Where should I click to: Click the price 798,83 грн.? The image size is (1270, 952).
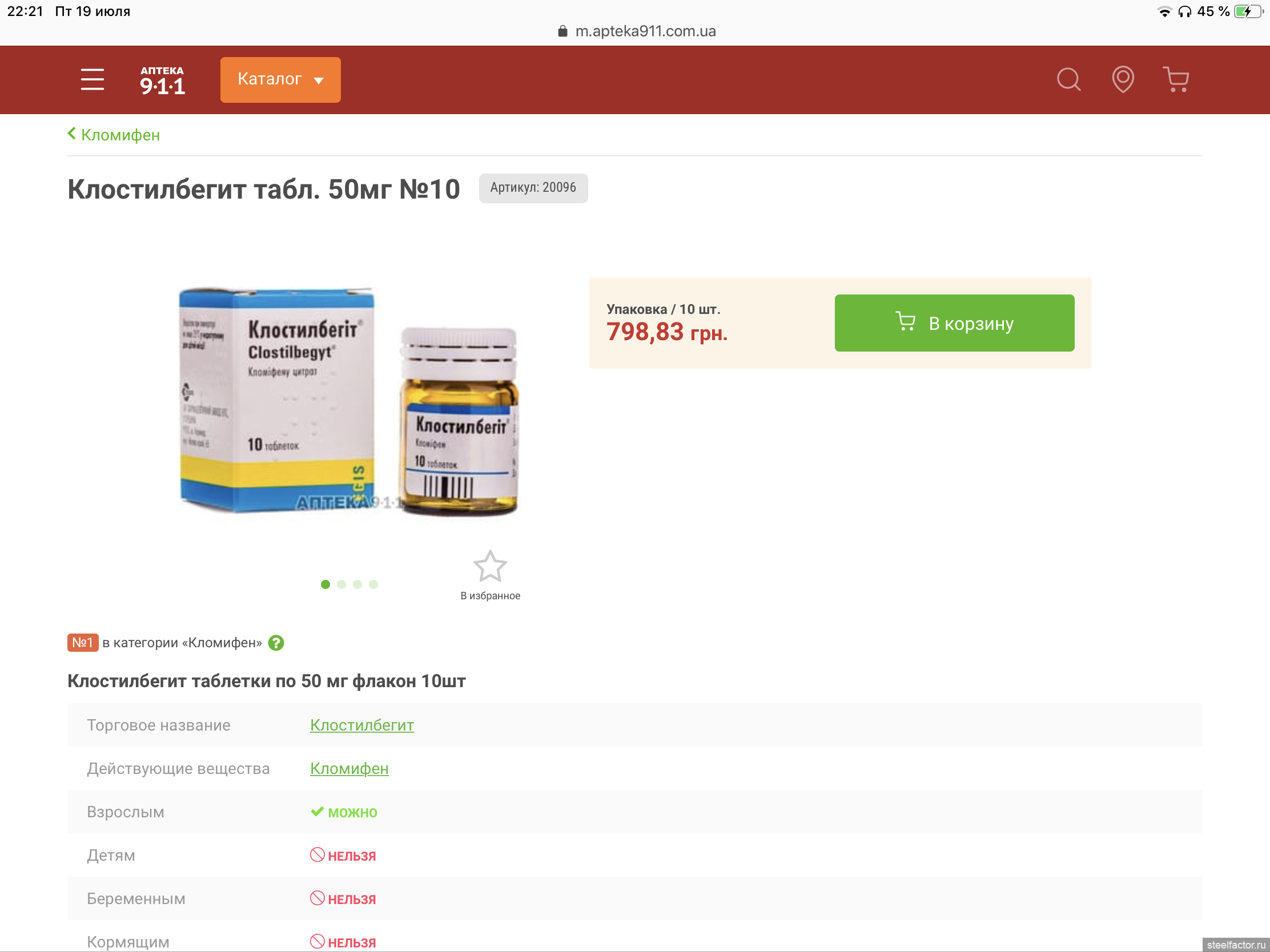(666, 332)
